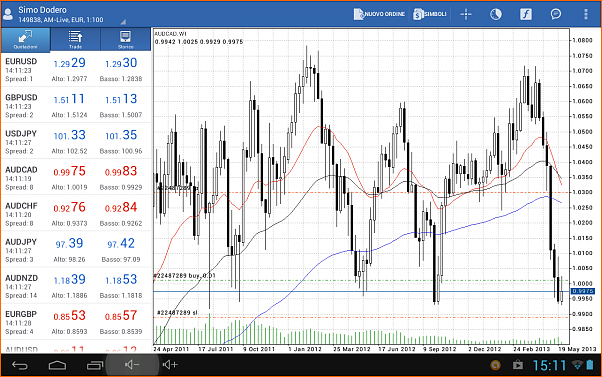This screenshot has width=602, height=377.
Task: Open the indicators function icon
Action: [526, 14]
